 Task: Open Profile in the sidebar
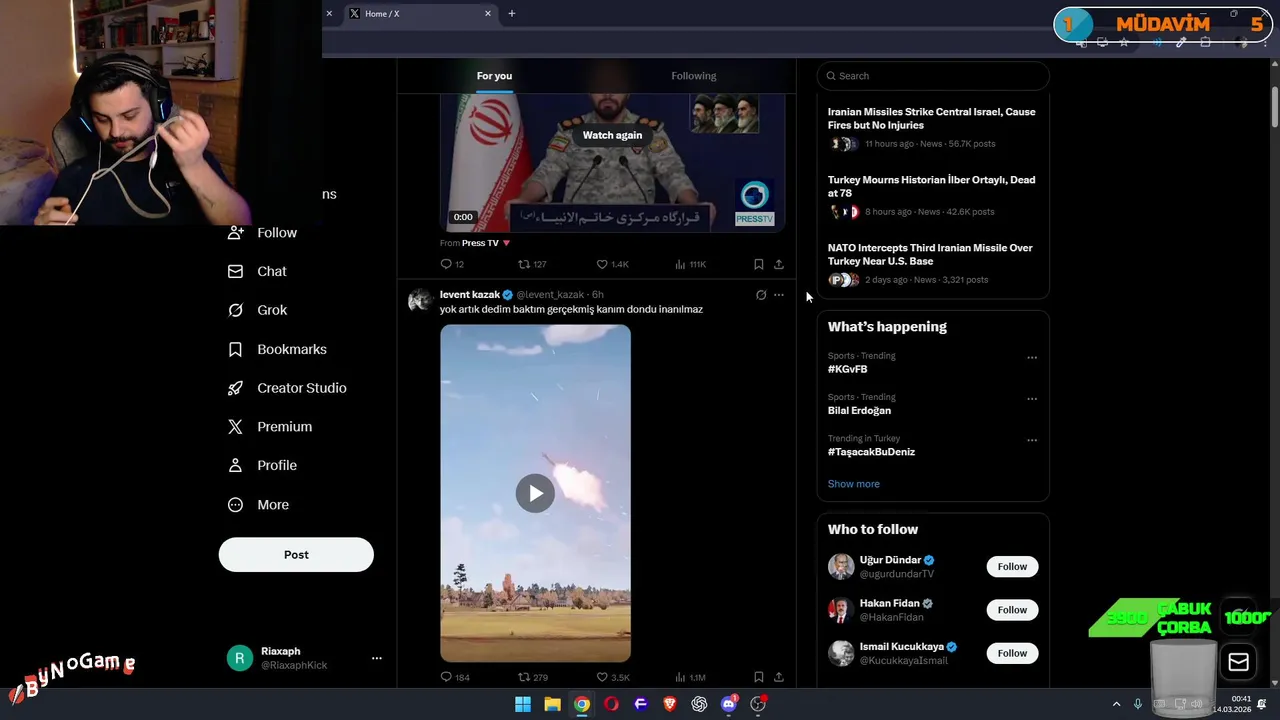click(262, 465)
